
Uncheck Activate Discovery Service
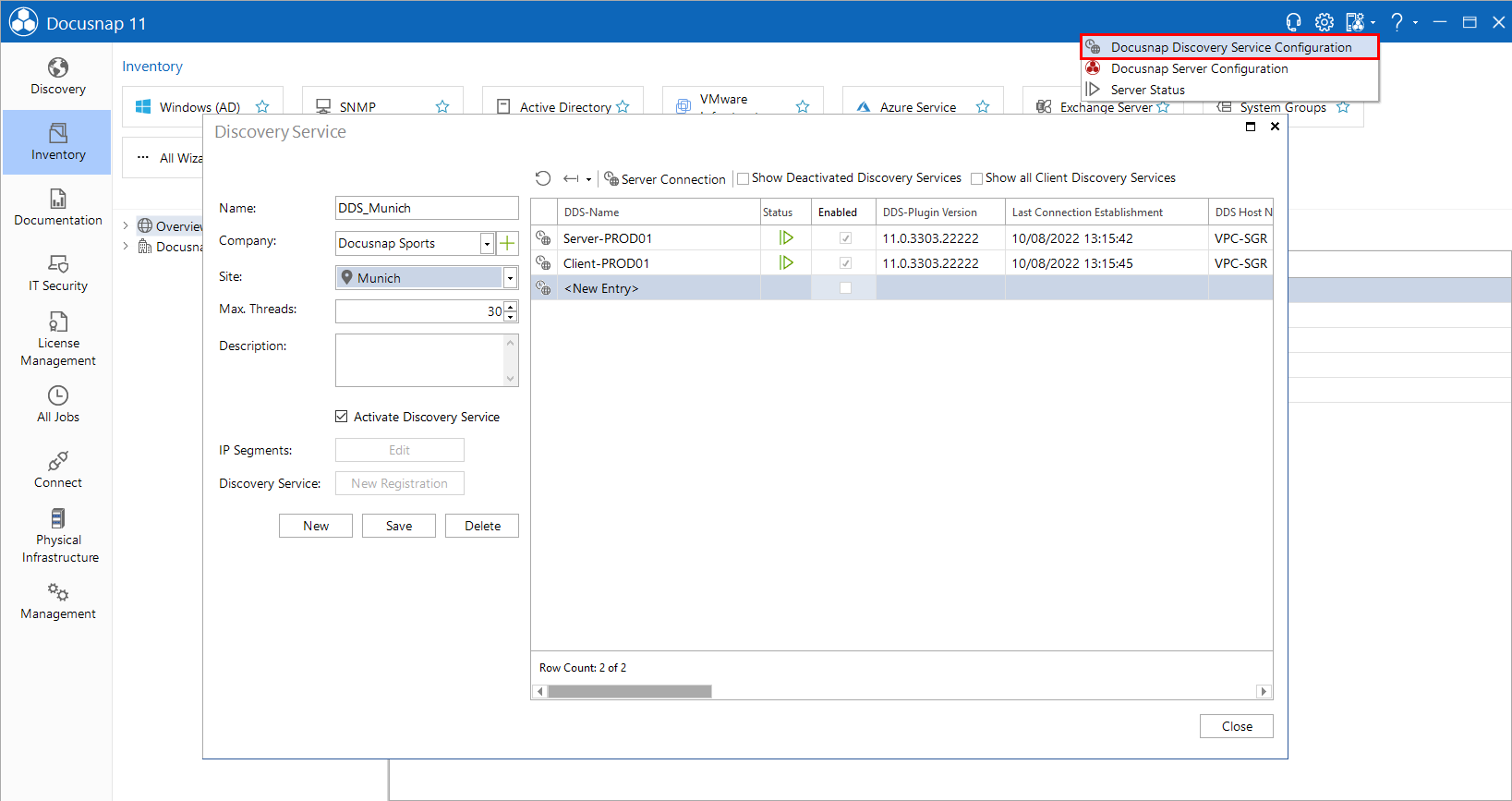pyautogui.click(x=341, y=417)
